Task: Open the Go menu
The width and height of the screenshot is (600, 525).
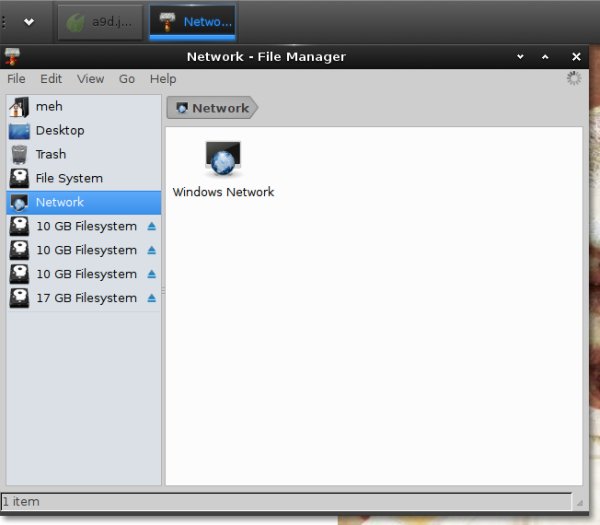Action: (x=127, y=79)
